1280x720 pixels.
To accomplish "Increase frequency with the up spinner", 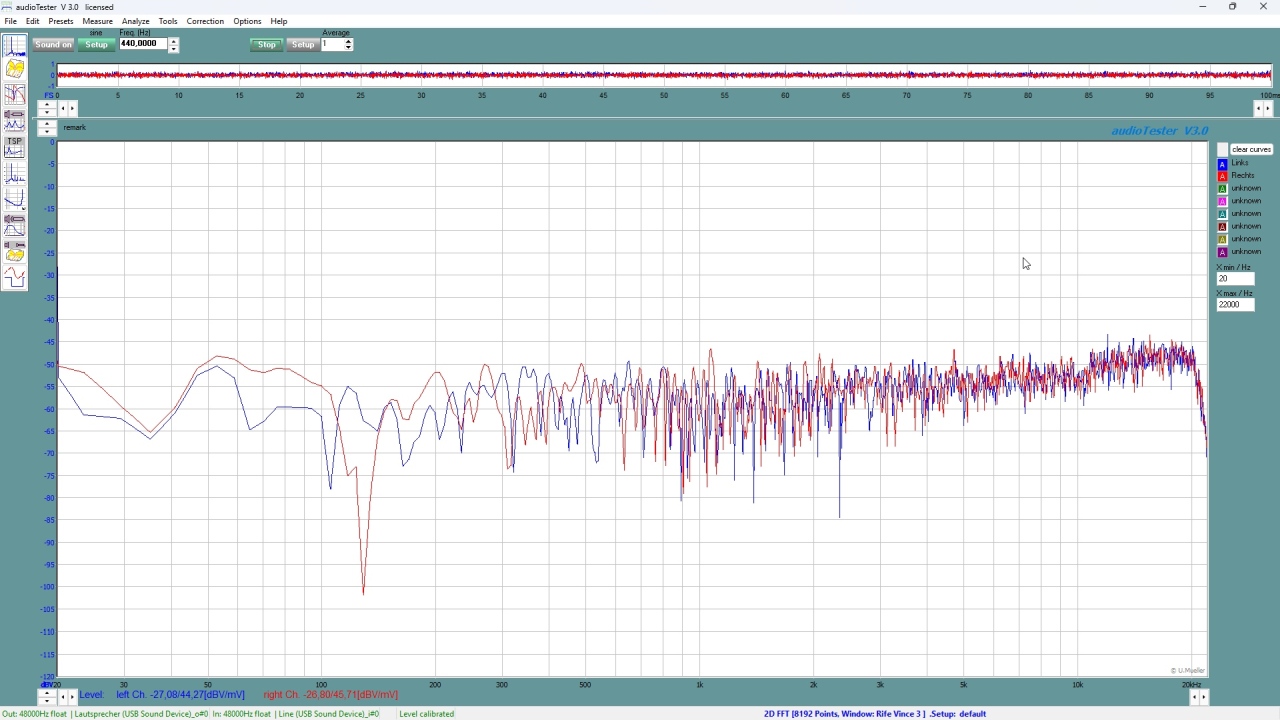I will (173, 41).
